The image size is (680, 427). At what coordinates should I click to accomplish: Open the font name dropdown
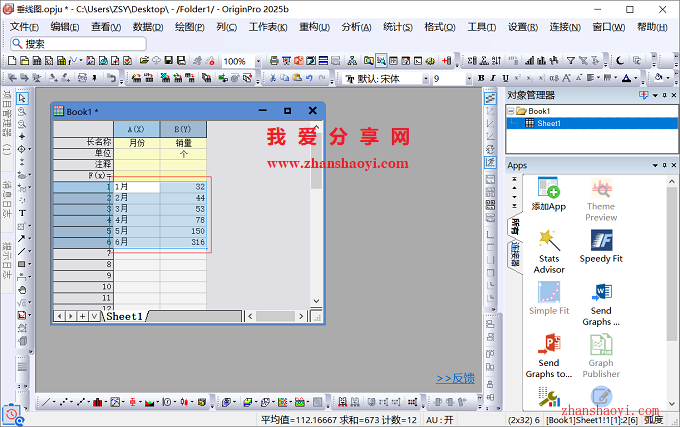coord(425,78)
